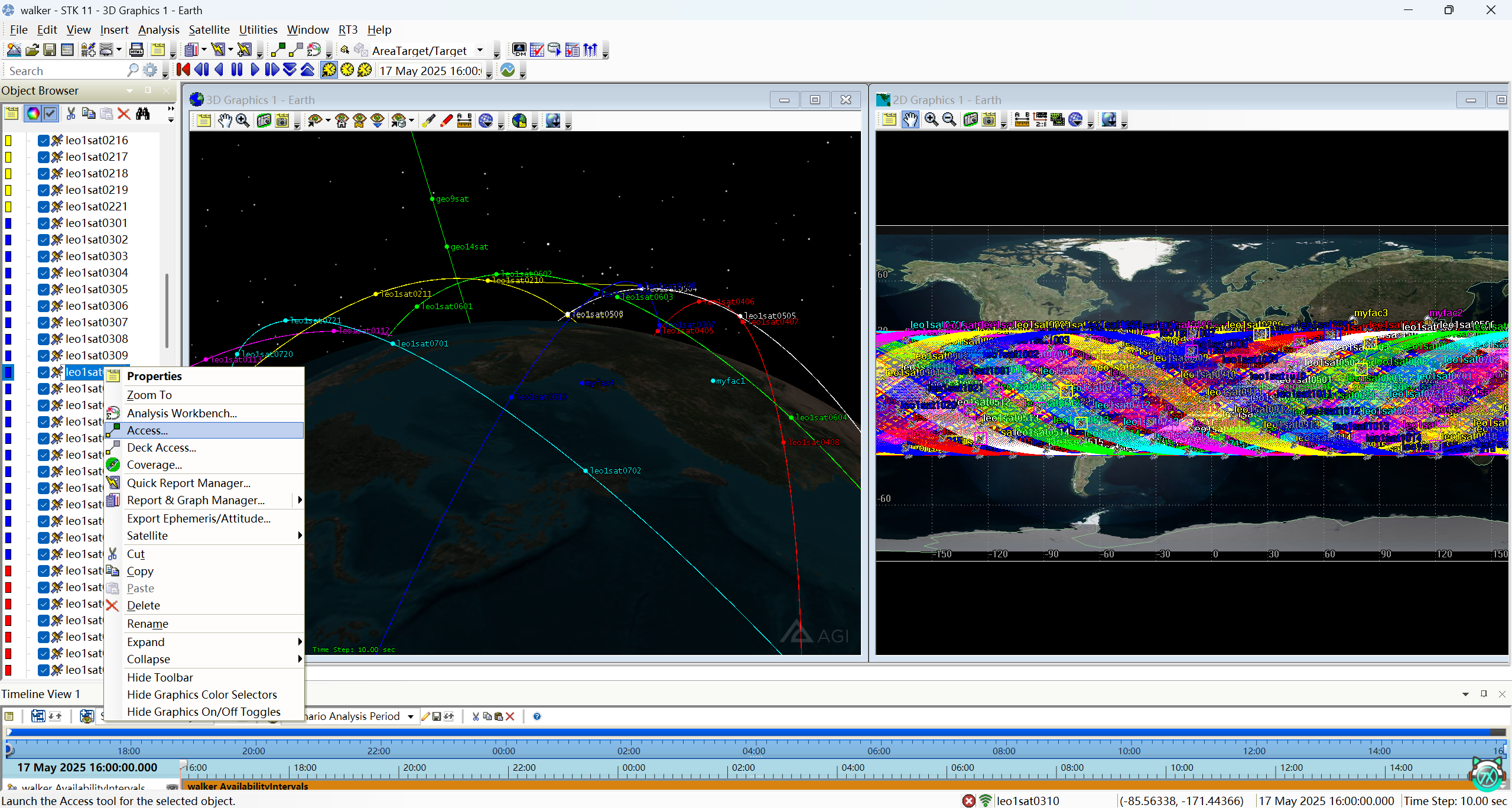Viewport: 1512px width, 808px height.
Task: Pause the animation
Action: pyautogui.click(x=237, y=70)
